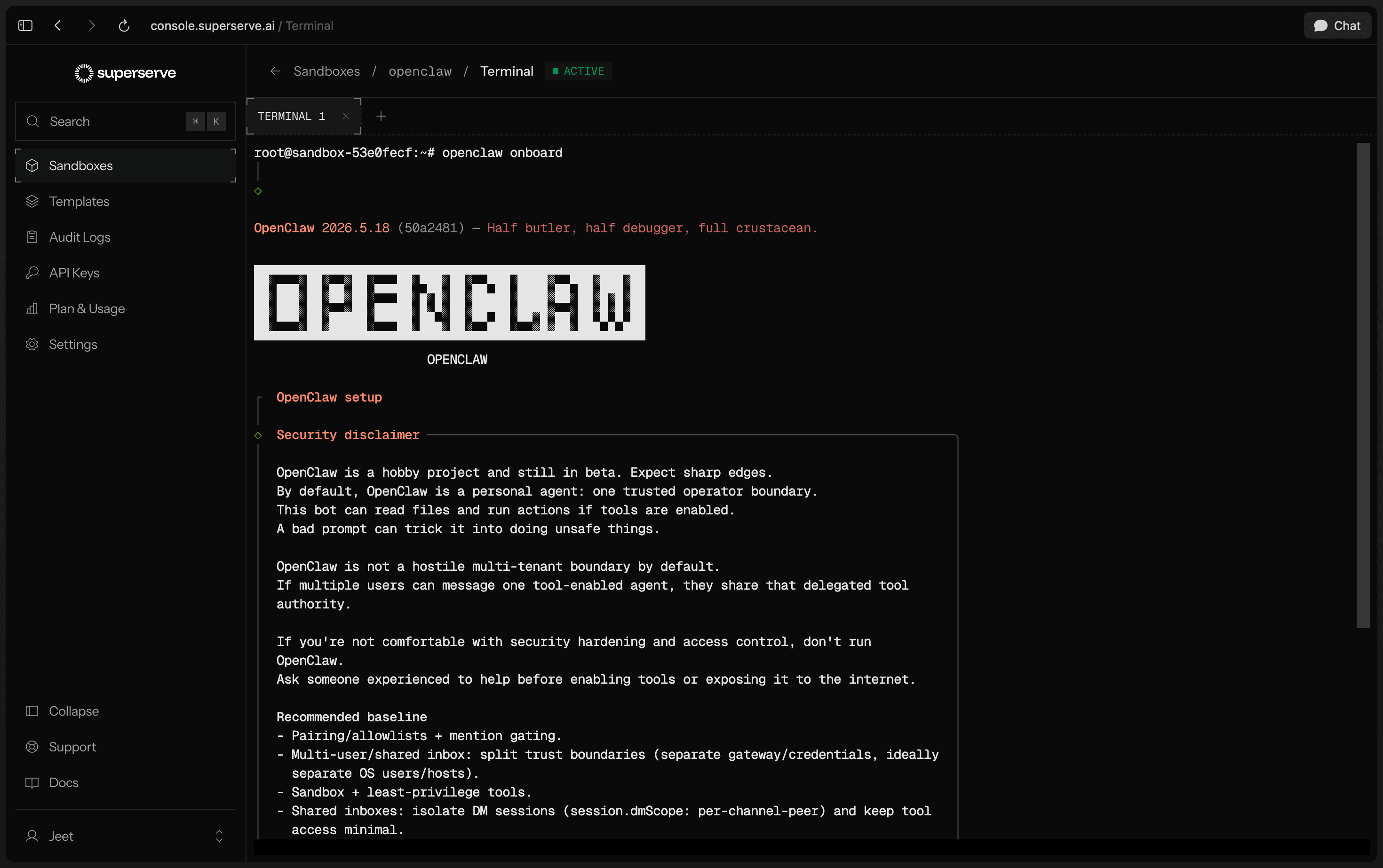
Task: Open the Chat panel
Action: (x=1337, y=26)
